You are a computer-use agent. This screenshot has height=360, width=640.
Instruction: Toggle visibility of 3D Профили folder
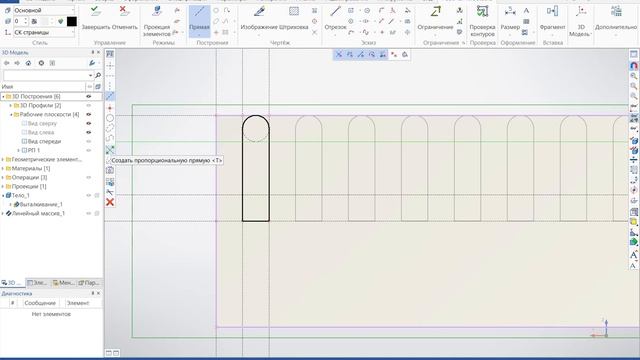(x=88, y=105)
